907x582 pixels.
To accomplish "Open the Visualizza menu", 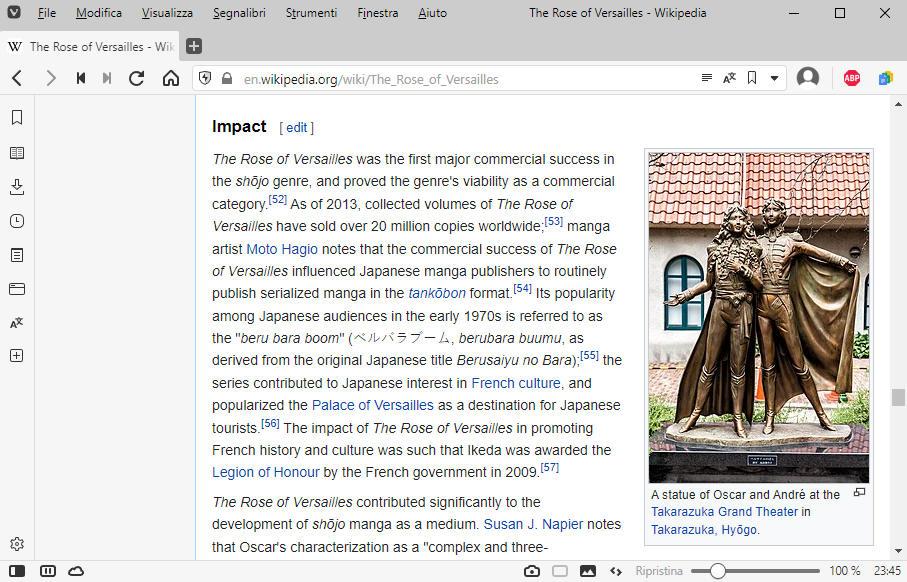I will pos(167,13).
